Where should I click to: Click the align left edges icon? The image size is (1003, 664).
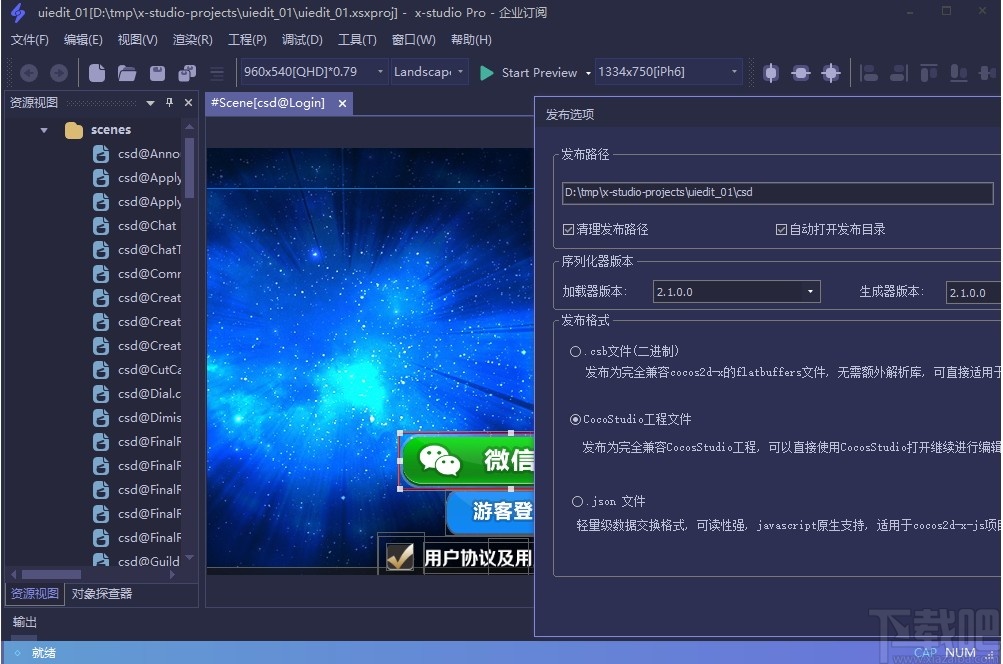(868, 72)
